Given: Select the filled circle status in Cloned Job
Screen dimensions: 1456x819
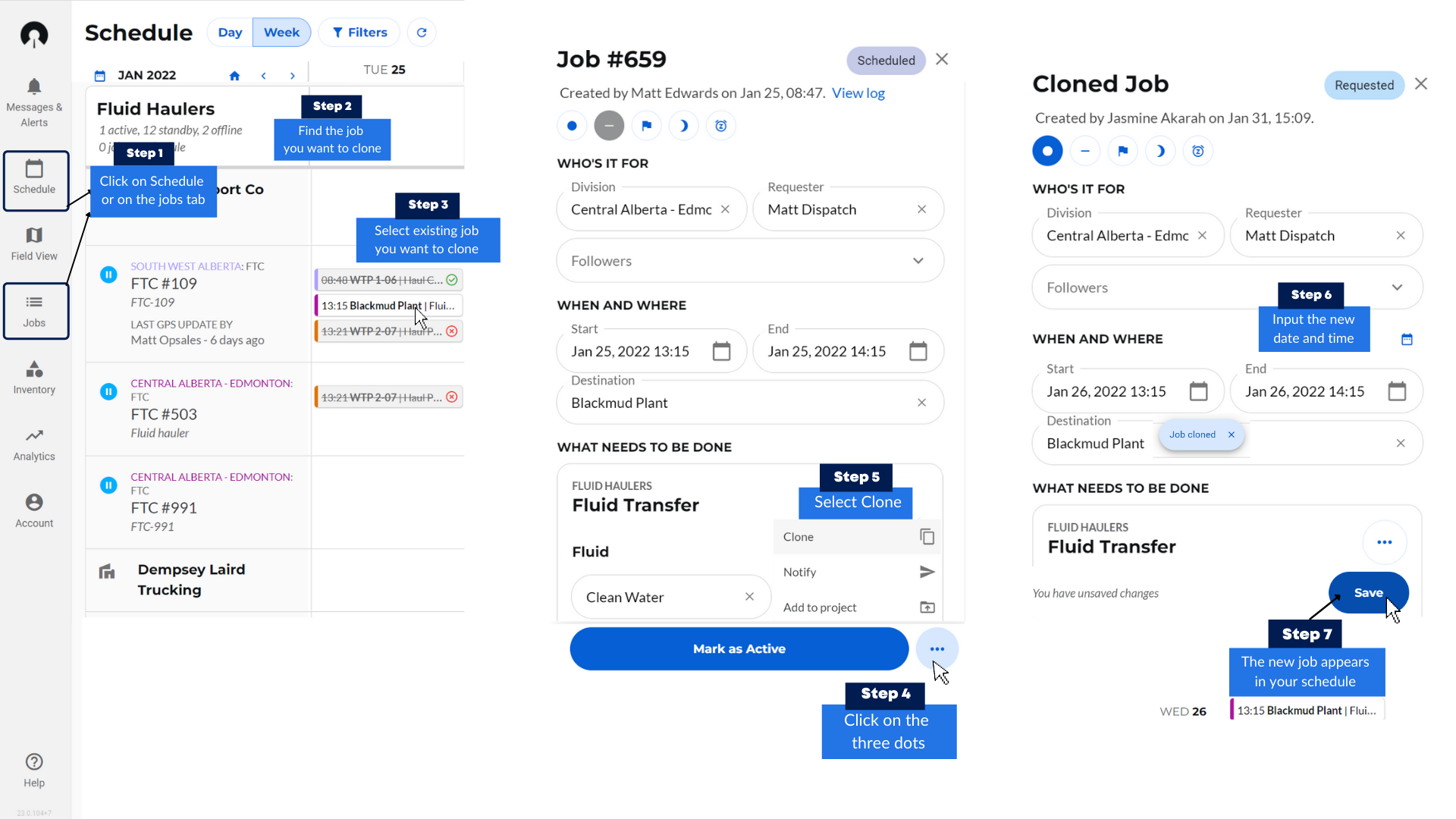Looking at the screenshot, I should [x=1047, y=151].
